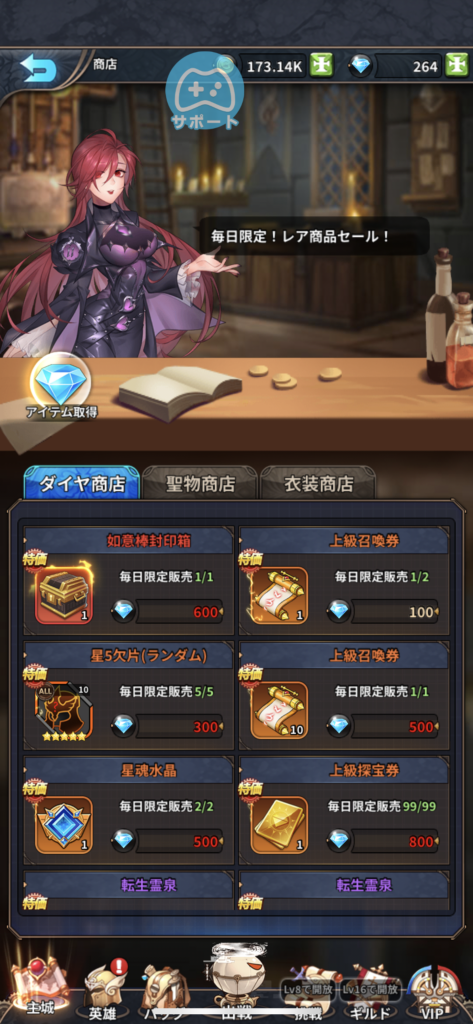
Task: Select the 星魂水晶 crystal icon
Action: 64,825
